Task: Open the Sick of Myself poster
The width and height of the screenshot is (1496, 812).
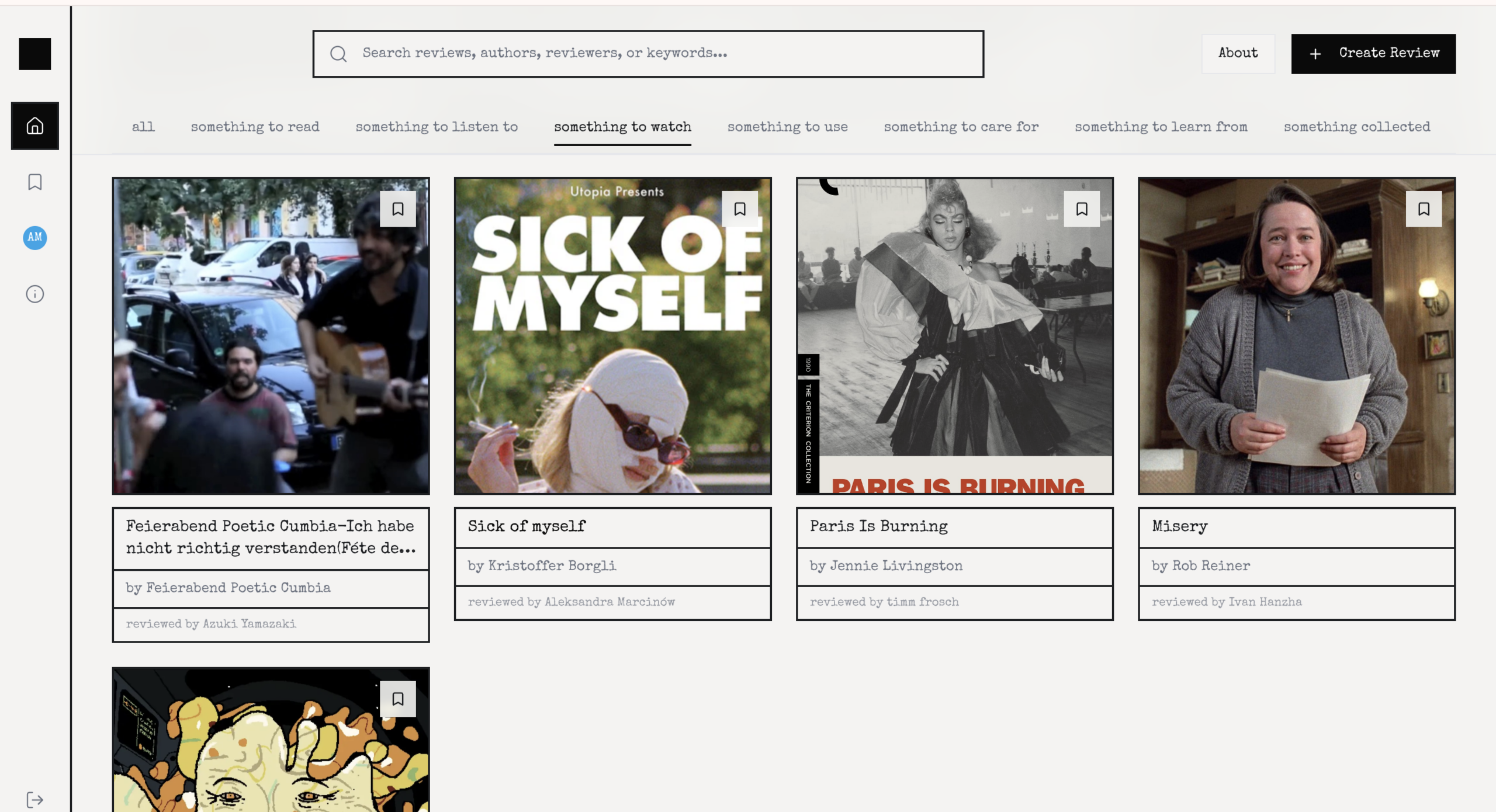Action: pos(613,336)
